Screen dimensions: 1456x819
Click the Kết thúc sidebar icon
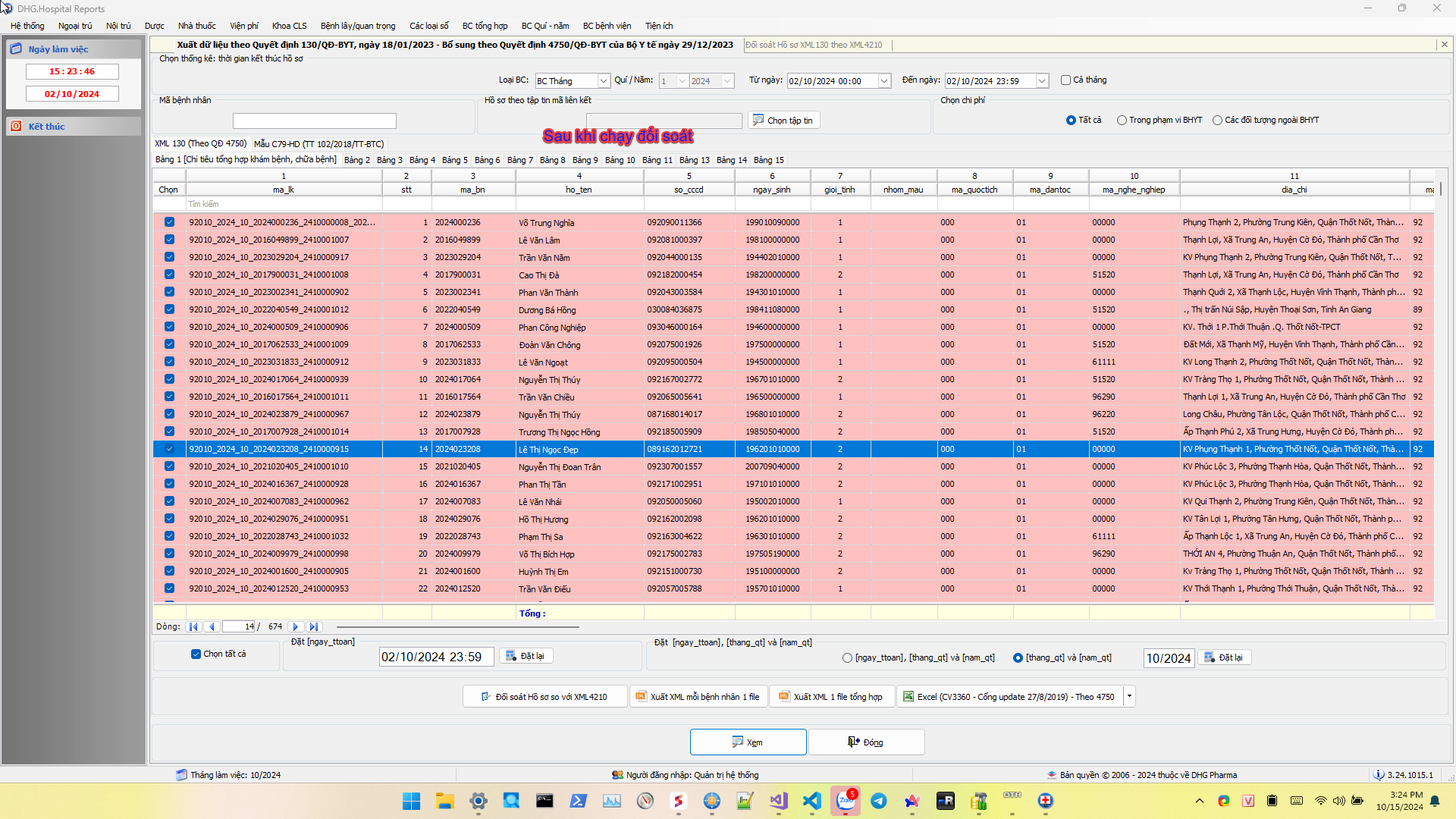pyautogui.click(x=16, y=127)
